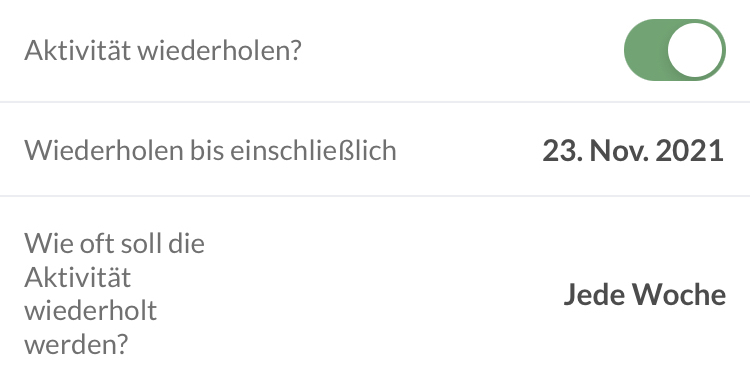Select the Wiederholen bis einschließlich row
Image resolution: width=750 pixels, height=385 pixels.
(375, 149)
